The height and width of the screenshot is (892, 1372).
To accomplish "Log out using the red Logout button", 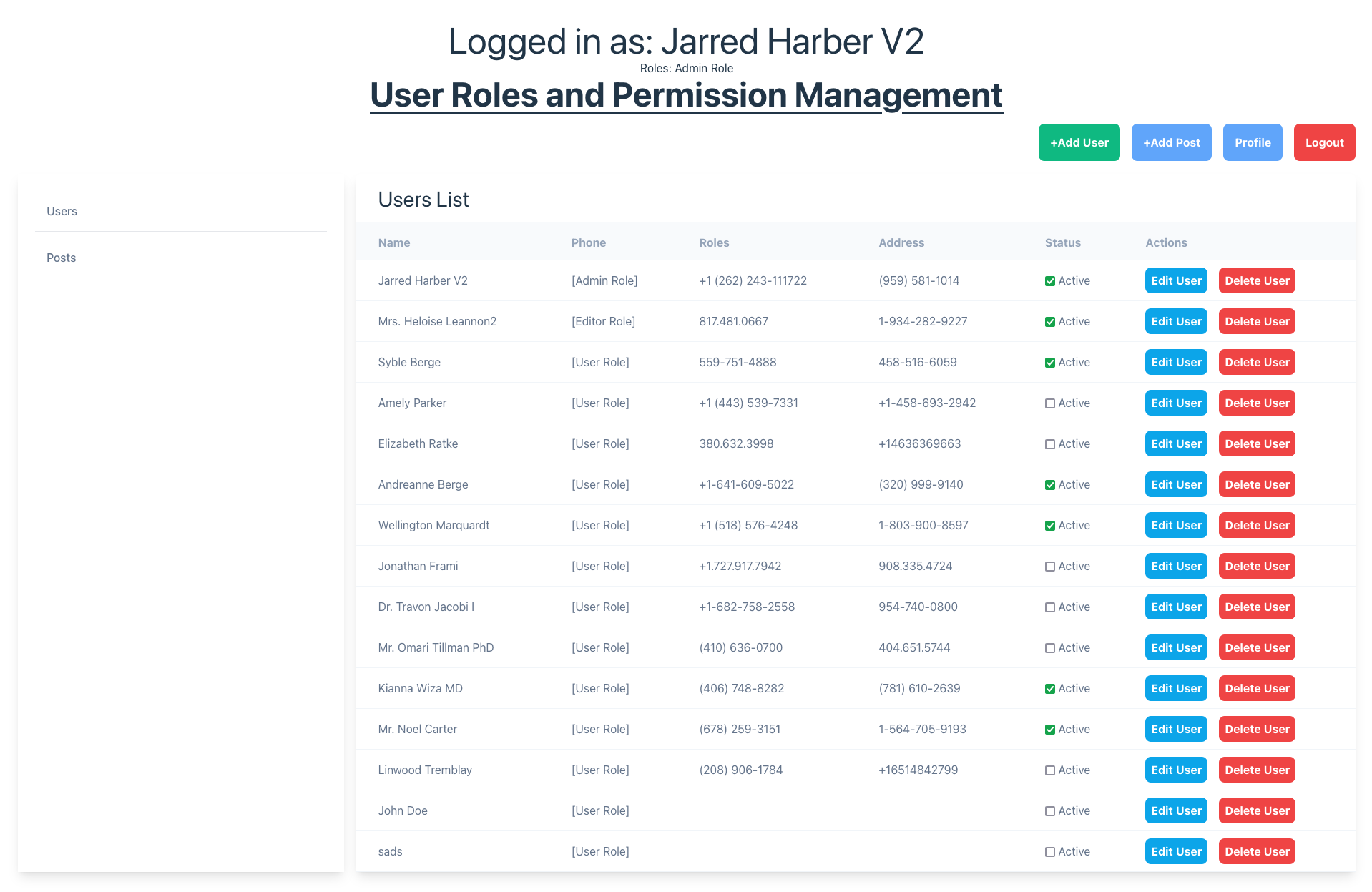I will tap(1324, 142).
